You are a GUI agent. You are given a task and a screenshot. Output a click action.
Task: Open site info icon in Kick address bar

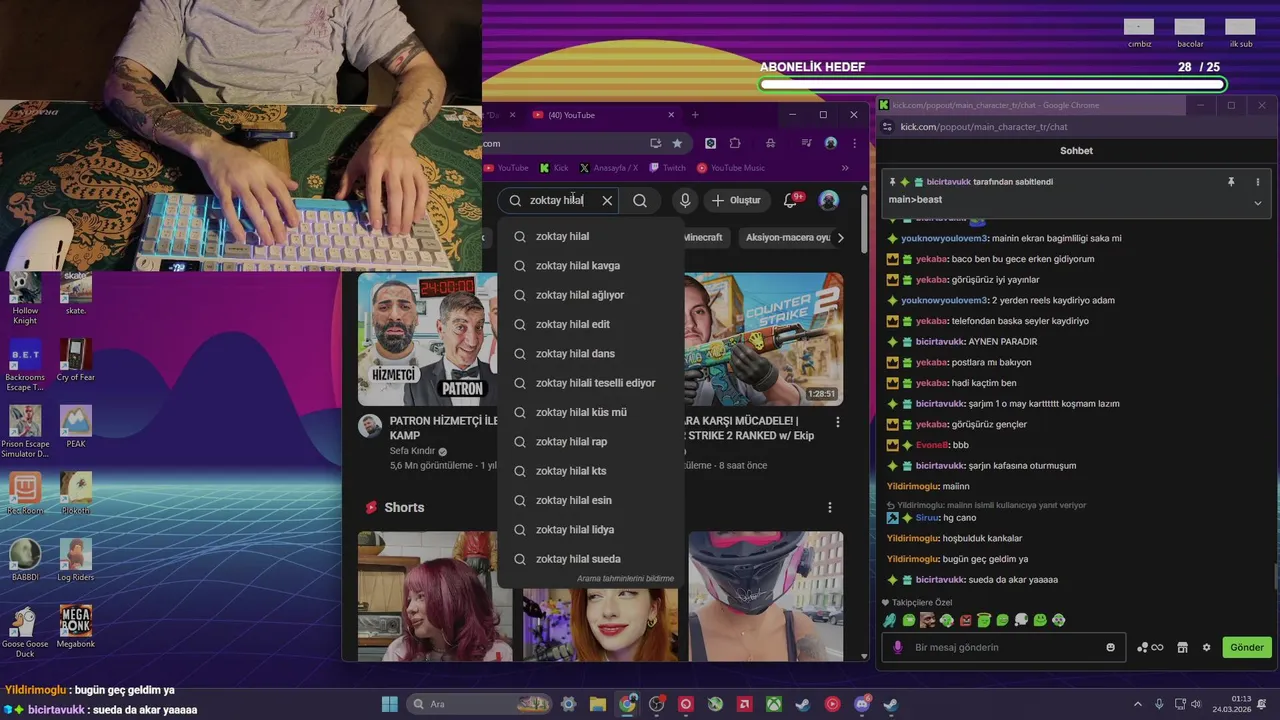tap(887, 127)
